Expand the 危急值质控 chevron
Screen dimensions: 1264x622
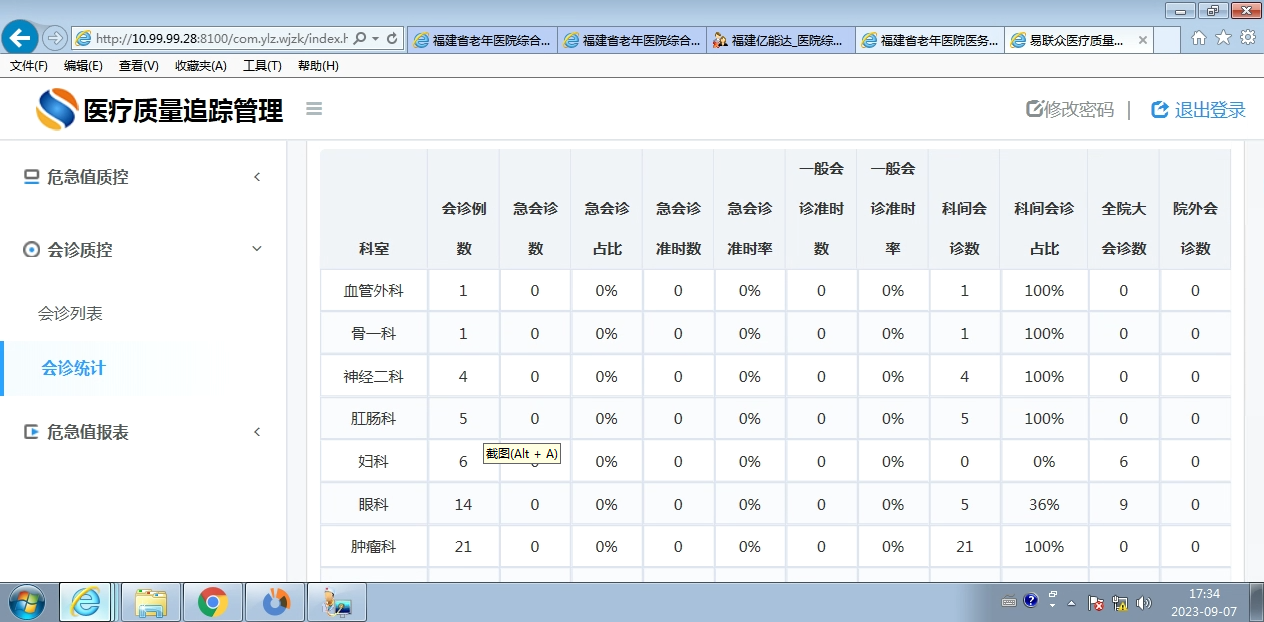tap(257, 177)
